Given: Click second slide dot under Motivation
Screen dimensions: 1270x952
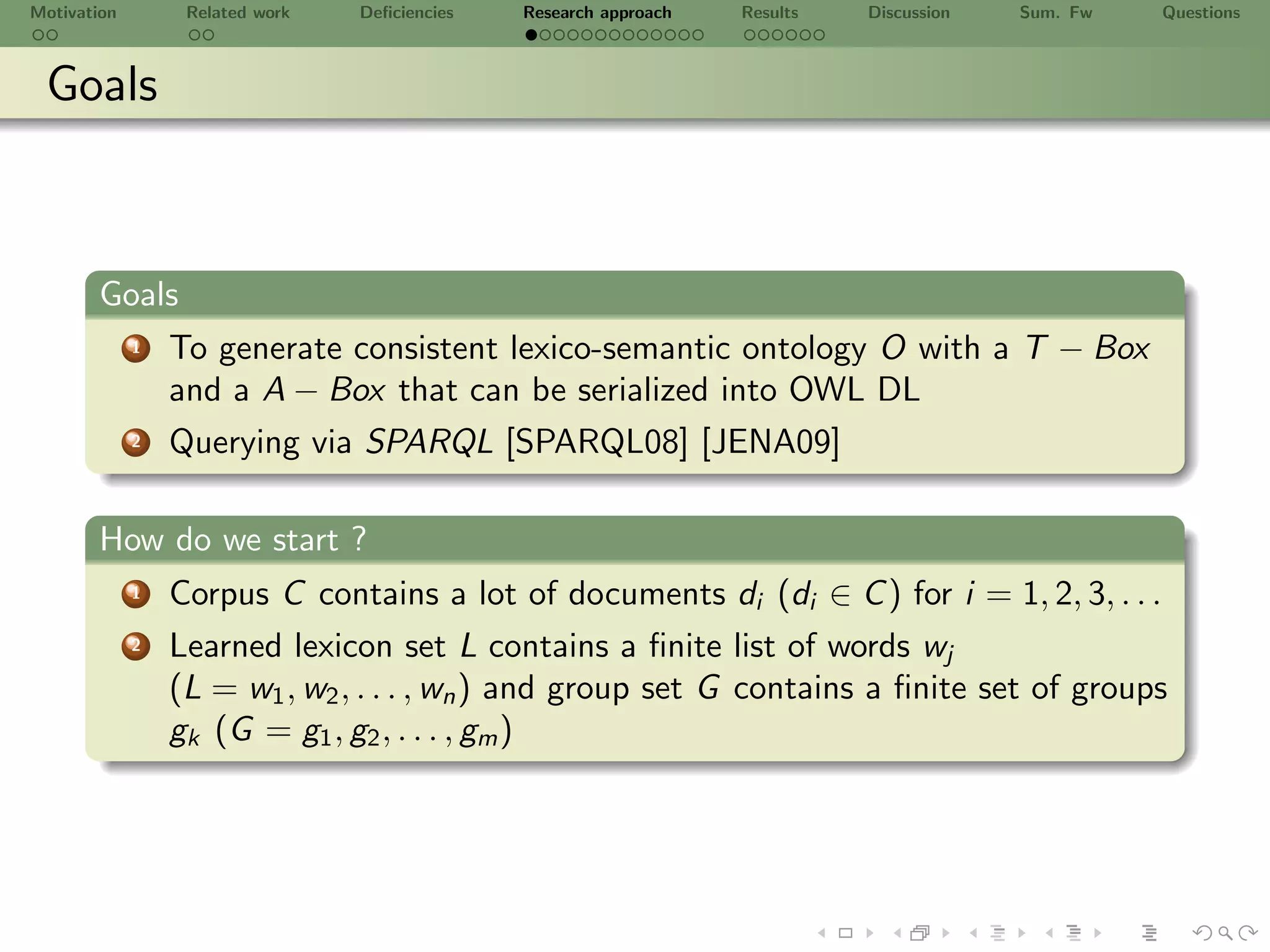Looking at the screenshot, I should (52, 35).
